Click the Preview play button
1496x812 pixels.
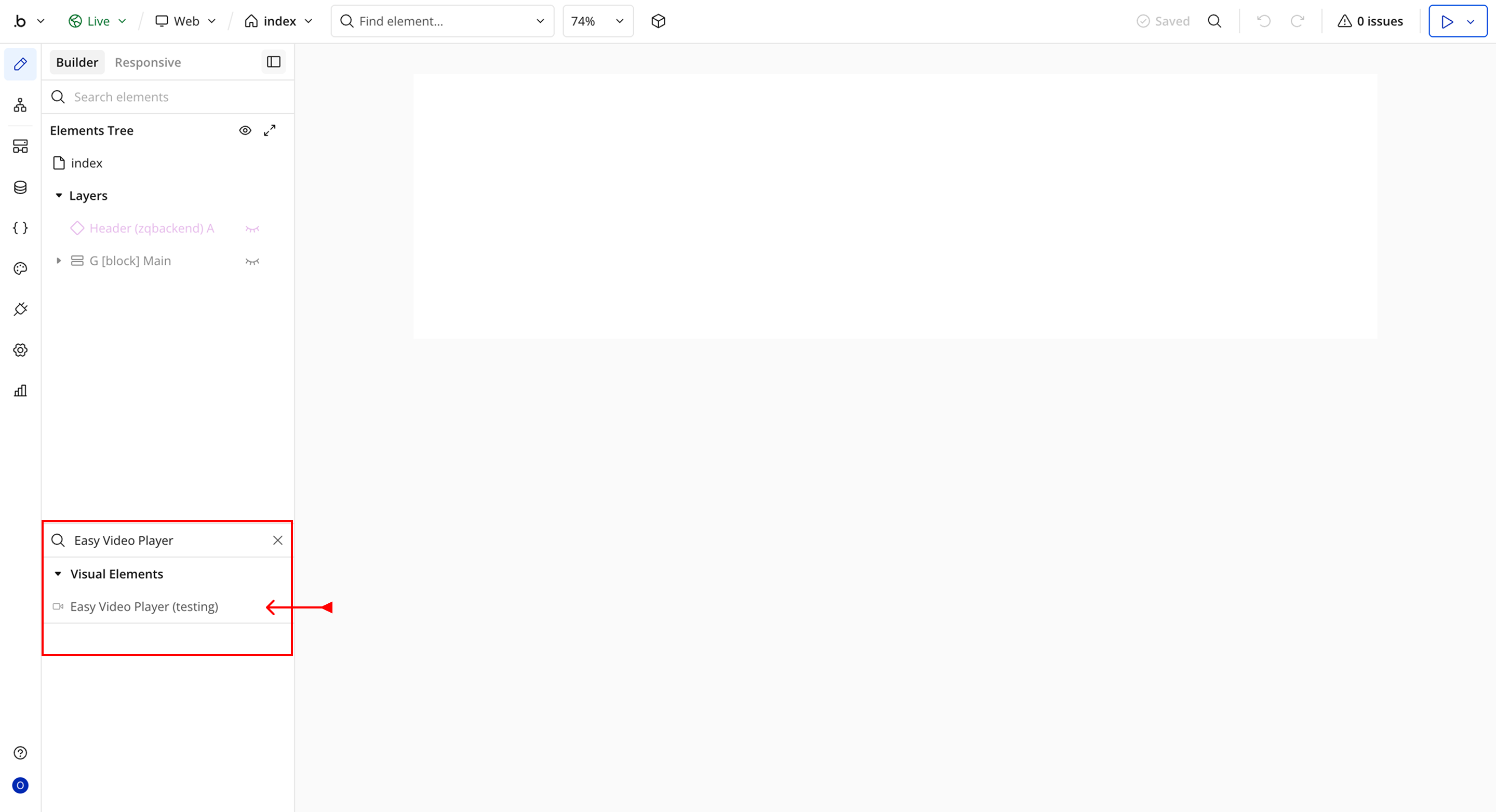click(x=1447, y=21)
